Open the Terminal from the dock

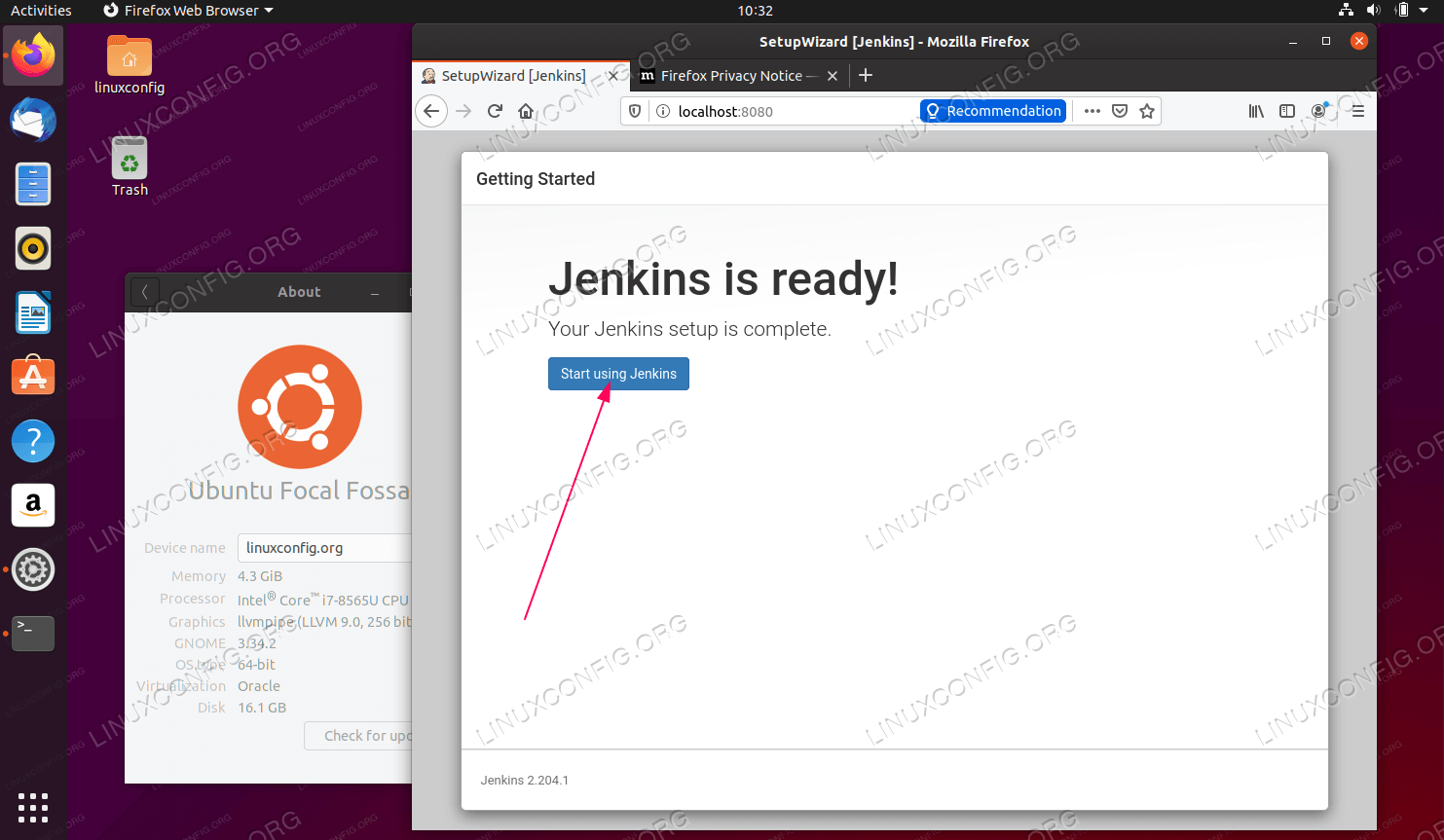(33, 634)
